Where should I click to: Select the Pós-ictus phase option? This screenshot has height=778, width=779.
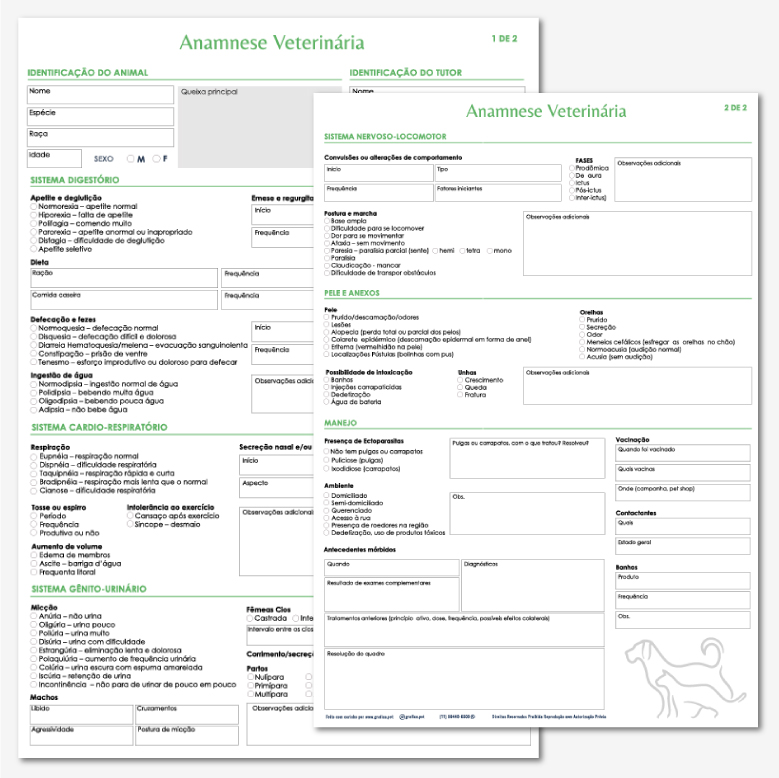pyautogui.click(x=572, y=190)
